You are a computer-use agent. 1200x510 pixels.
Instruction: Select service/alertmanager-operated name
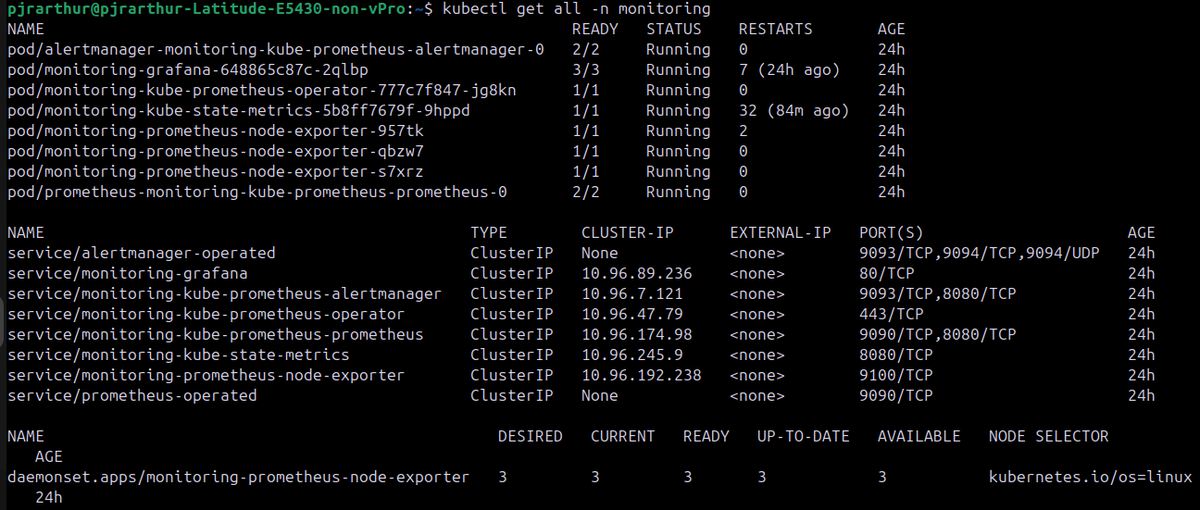click(x=141, y=253)
